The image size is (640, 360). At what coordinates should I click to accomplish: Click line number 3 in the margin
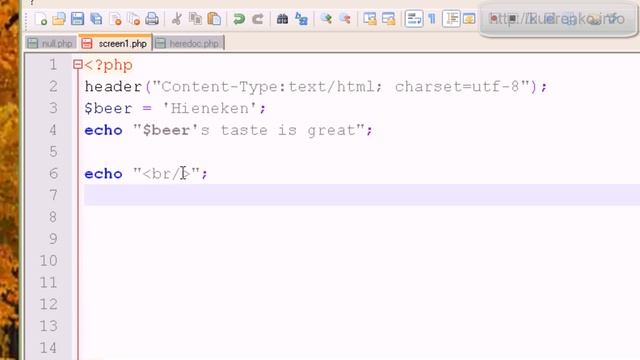pyautogui.click(x=53, y=108)
